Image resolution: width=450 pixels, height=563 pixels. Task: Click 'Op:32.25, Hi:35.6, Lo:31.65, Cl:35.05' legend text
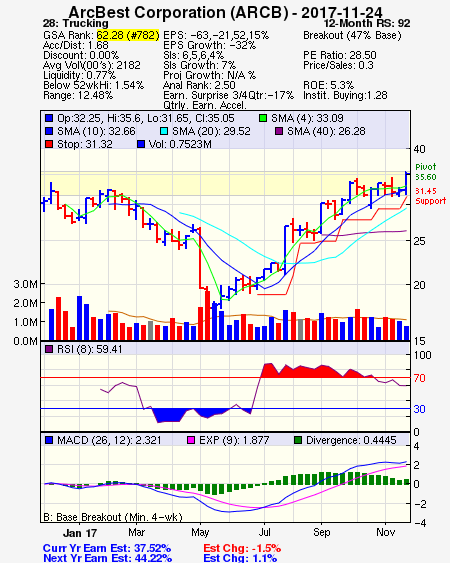[146, 118]
